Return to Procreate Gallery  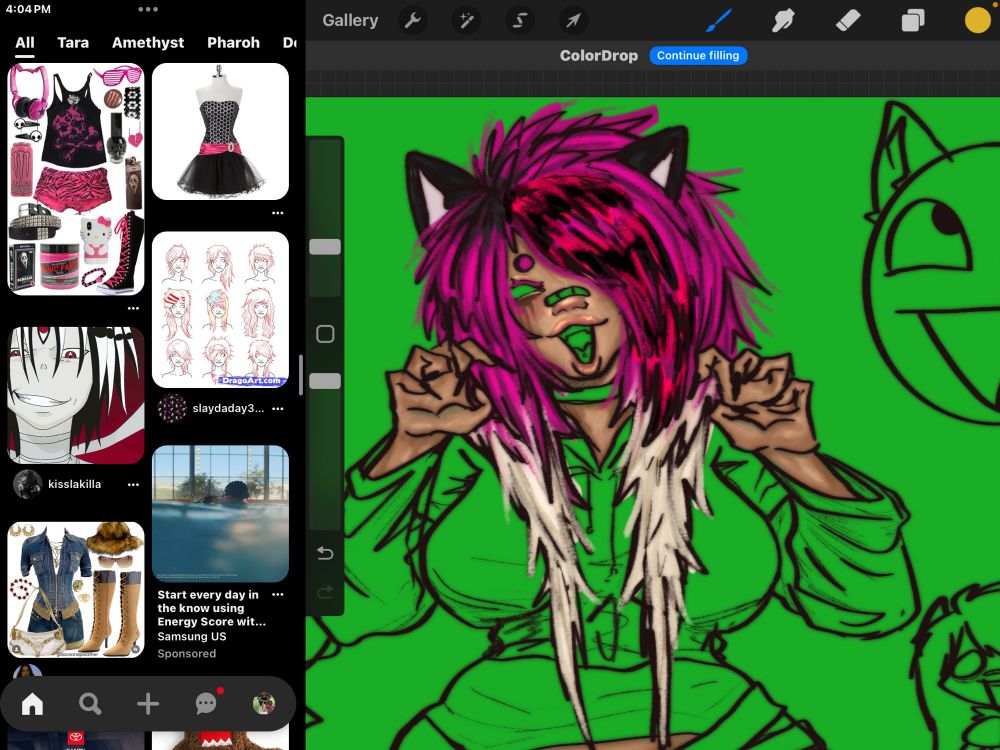350,20
